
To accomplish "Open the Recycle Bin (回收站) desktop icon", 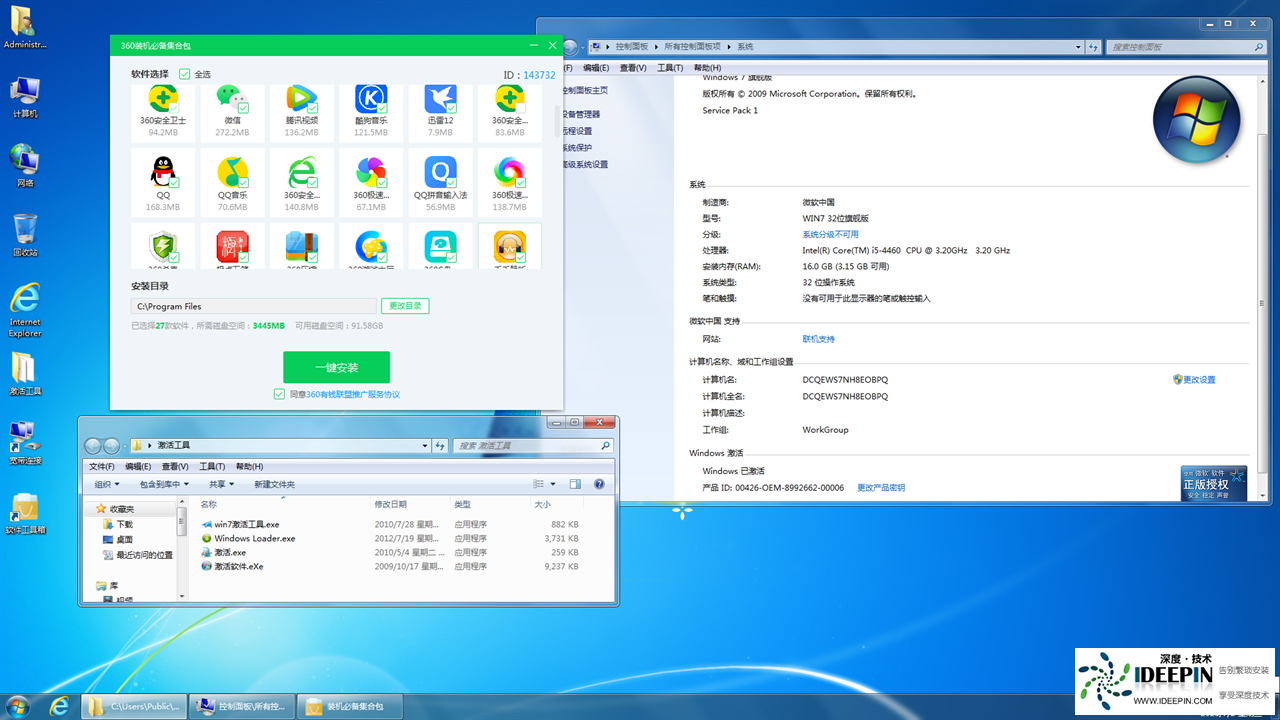I will click(x=25, y=234).
